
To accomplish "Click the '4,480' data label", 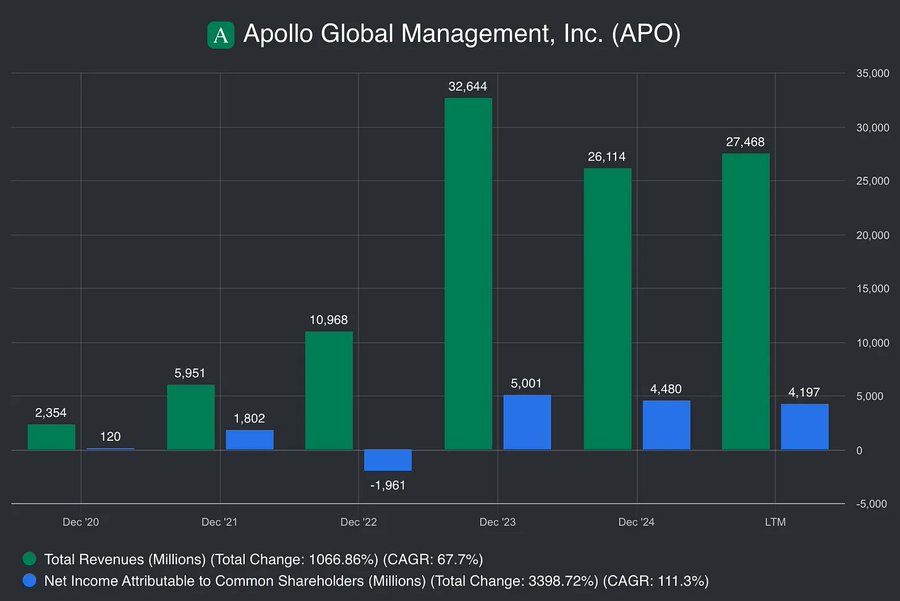I will click(x=666, y=389).
